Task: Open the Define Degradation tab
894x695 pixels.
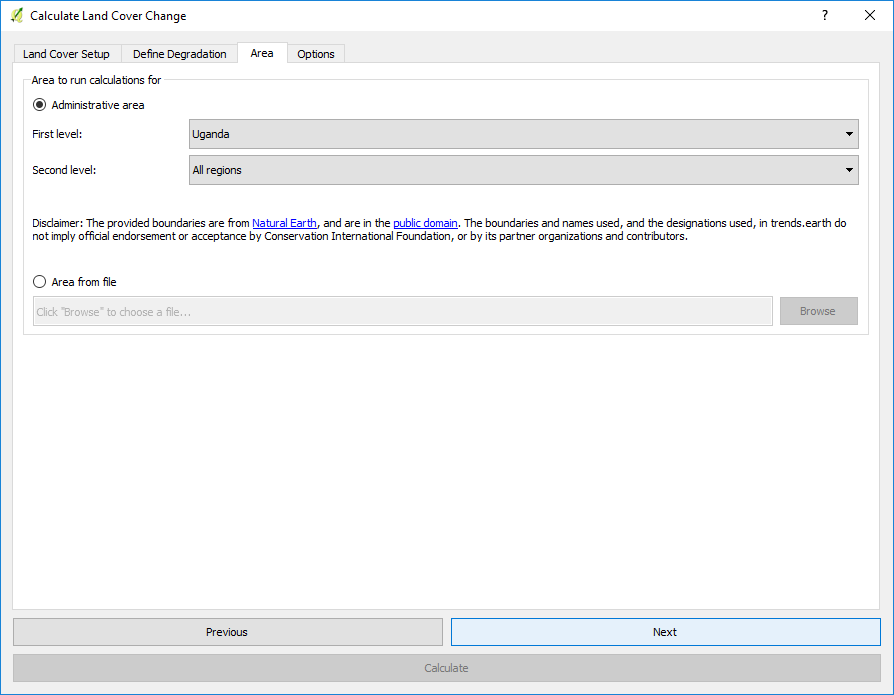Action: [180, 54]
